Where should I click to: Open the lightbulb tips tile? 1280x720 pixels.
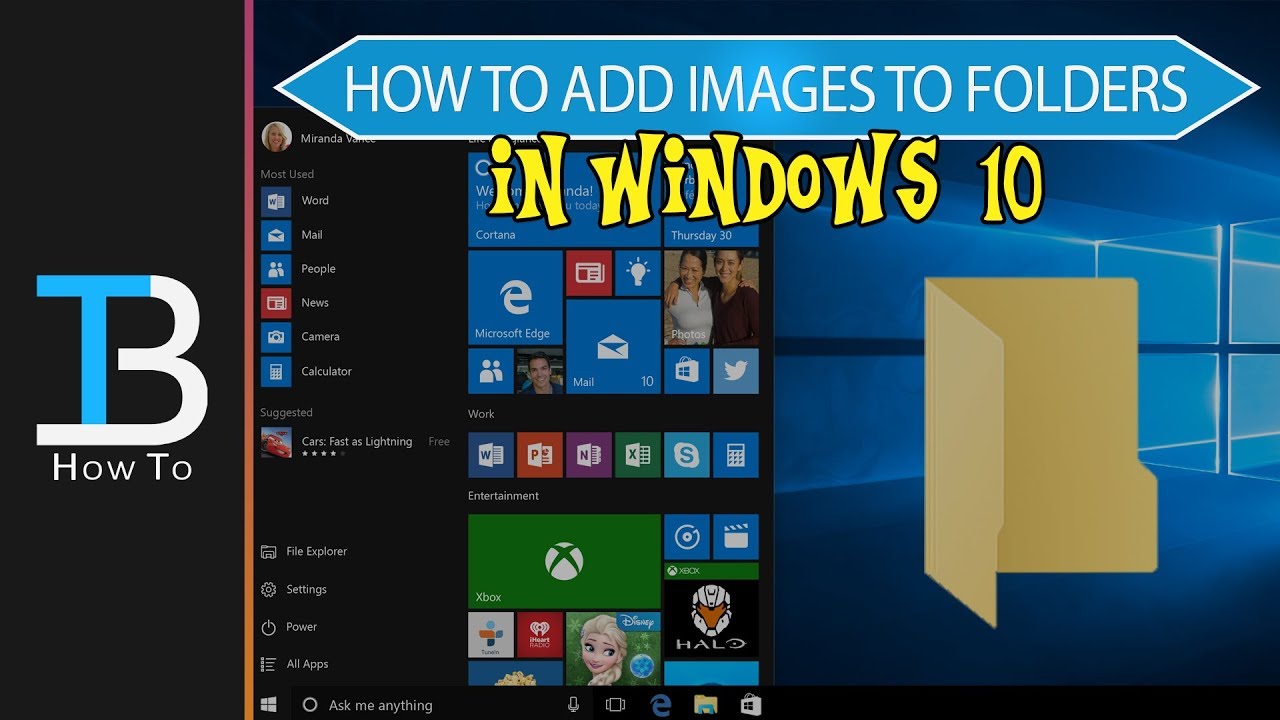pyautogui.click(x=638, y=274)
